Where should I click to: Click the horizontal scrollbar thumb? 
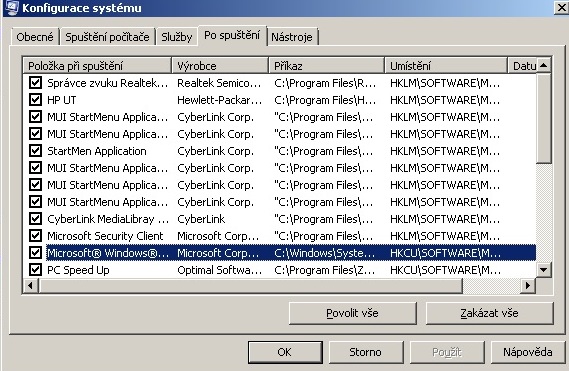coord(251,286)
